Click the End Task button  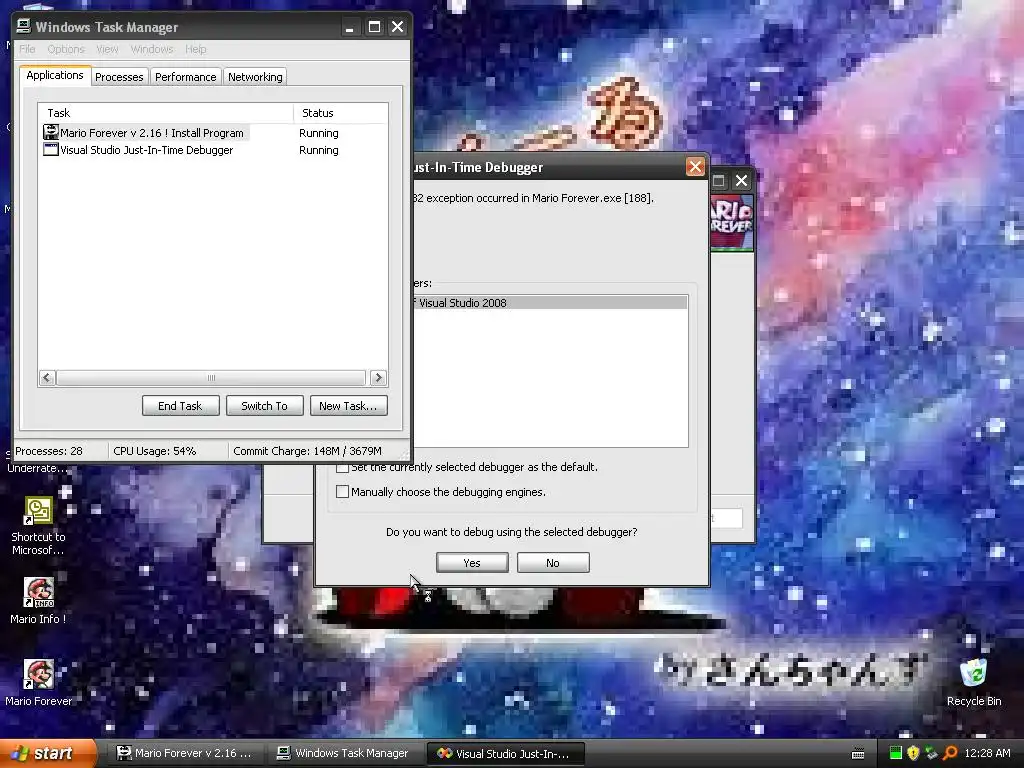[180, 406]
